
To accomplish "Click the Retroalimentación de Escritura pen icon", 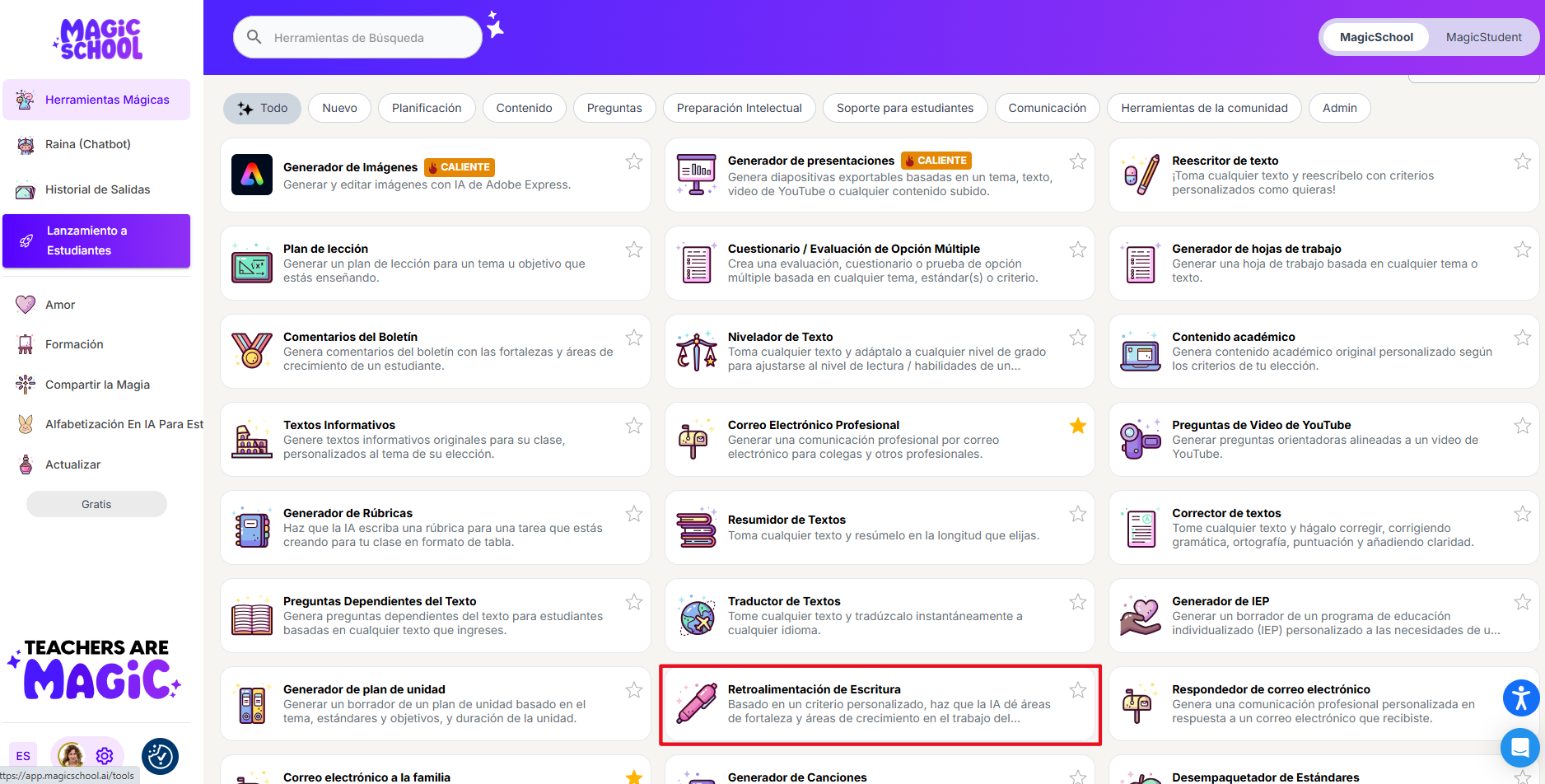I will click(x=697, y=704).
